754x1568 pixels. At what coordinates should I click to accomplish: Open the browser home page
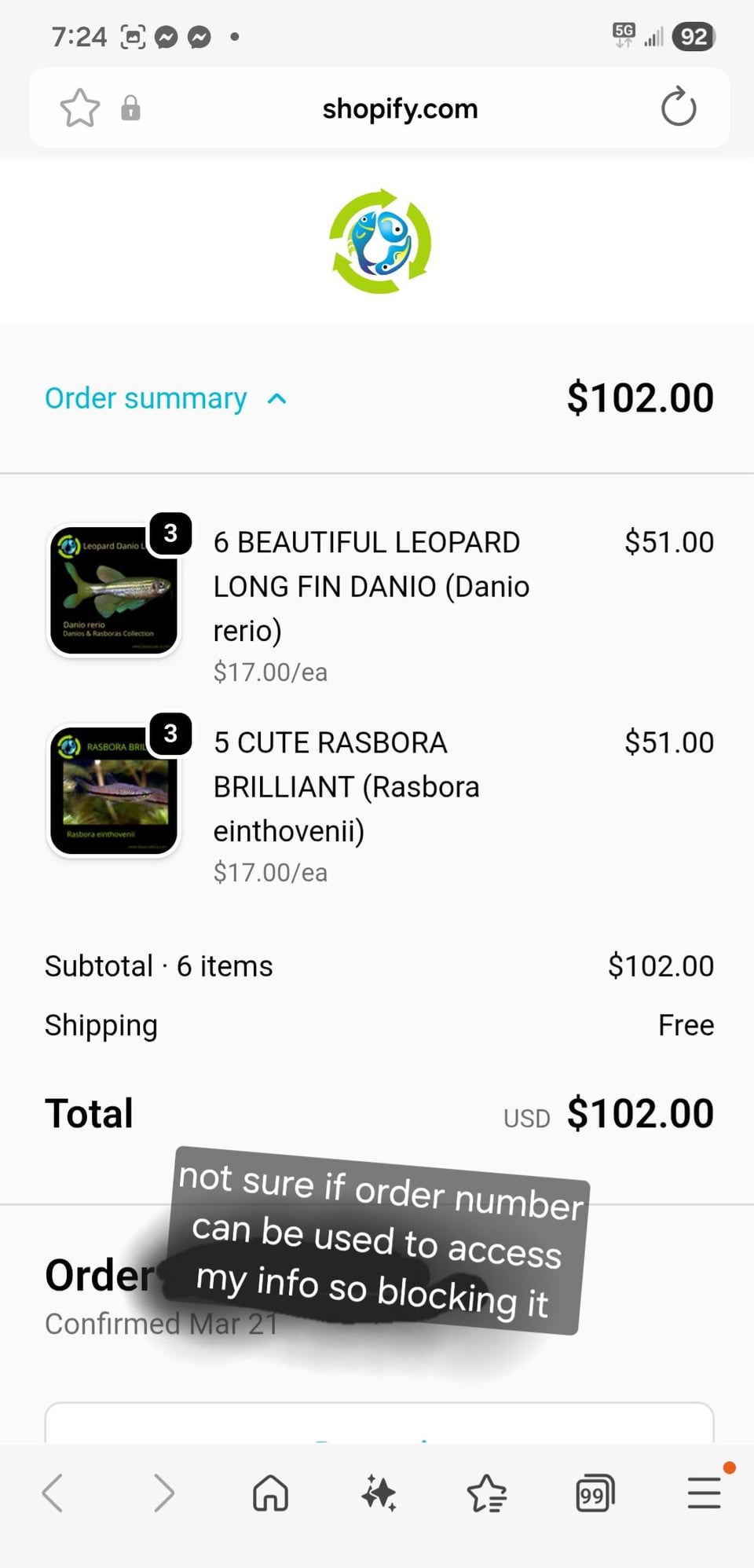coord(270,1493)
